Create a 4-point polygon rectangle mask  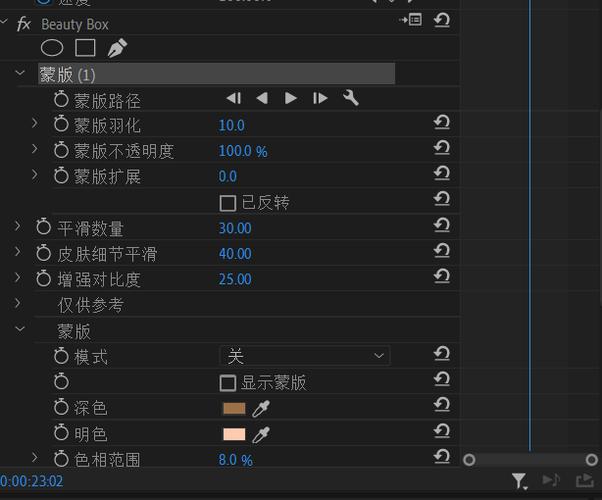point(85,48)
